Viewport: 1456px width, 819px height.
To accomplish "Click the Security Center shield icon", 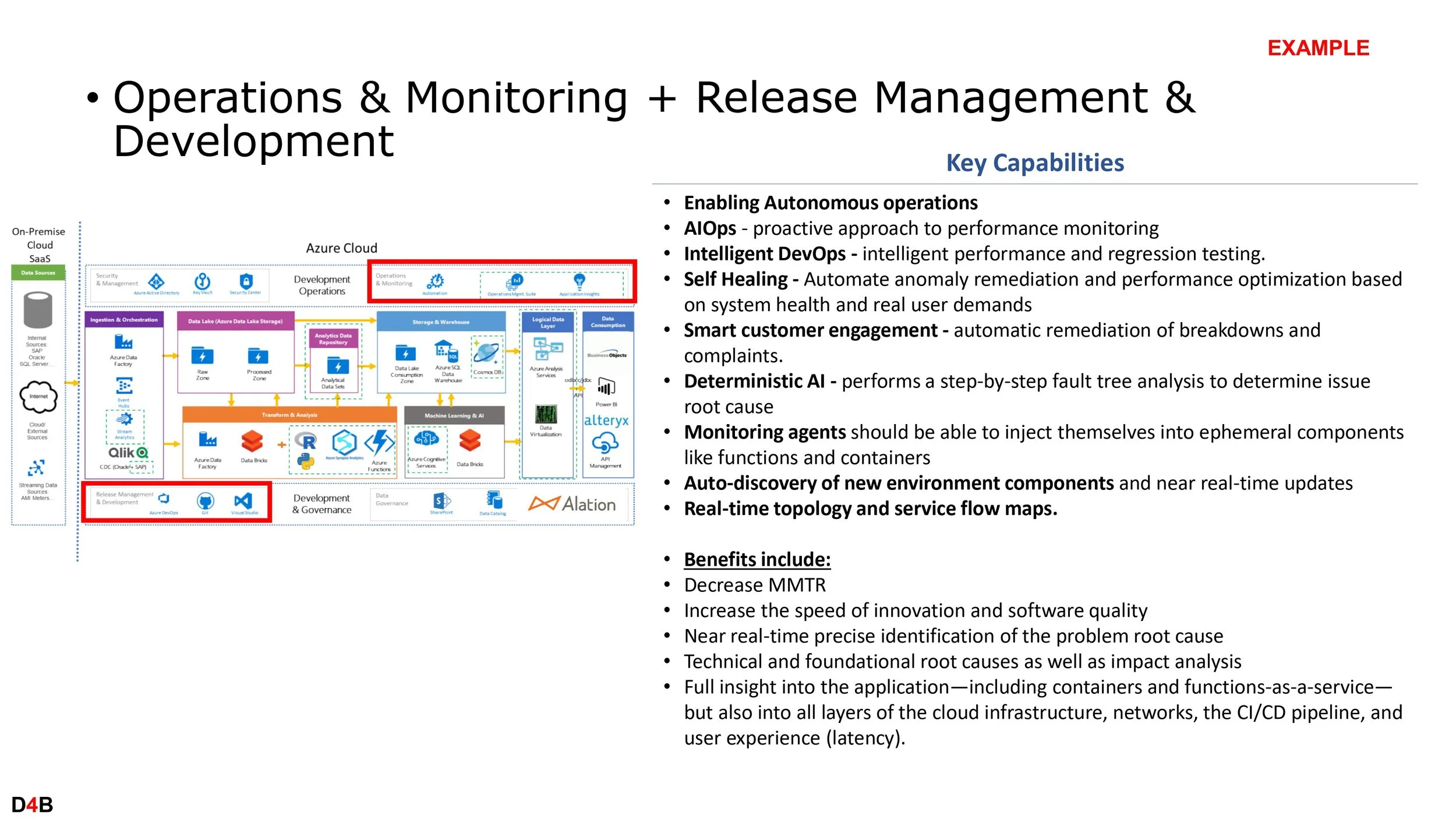I will [246, 281].
